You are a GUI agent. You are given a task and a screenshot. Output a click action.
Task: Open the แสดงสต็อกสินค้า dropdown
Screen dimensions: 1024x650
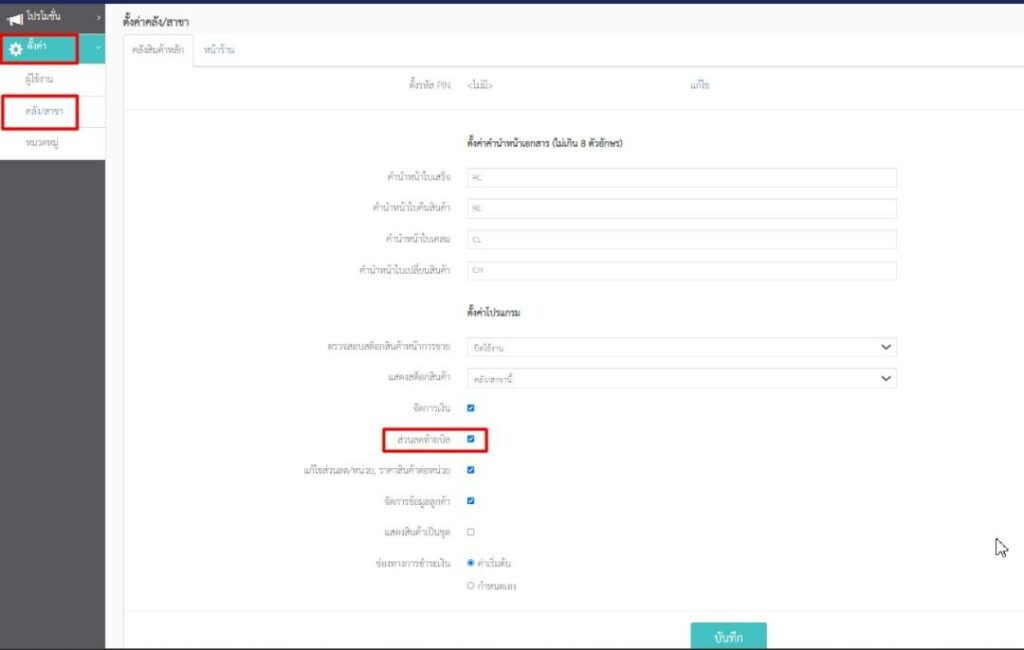coord(681,379)
